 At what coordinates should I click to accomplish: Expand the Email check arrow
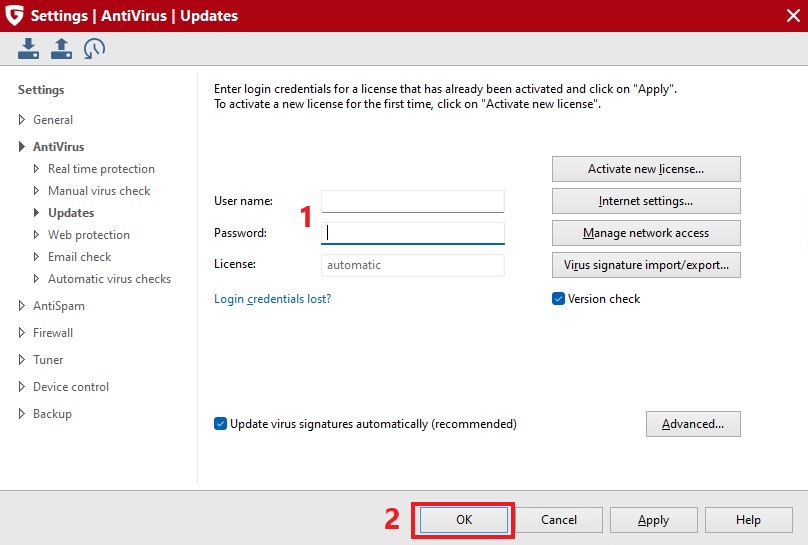coord(36,257)
